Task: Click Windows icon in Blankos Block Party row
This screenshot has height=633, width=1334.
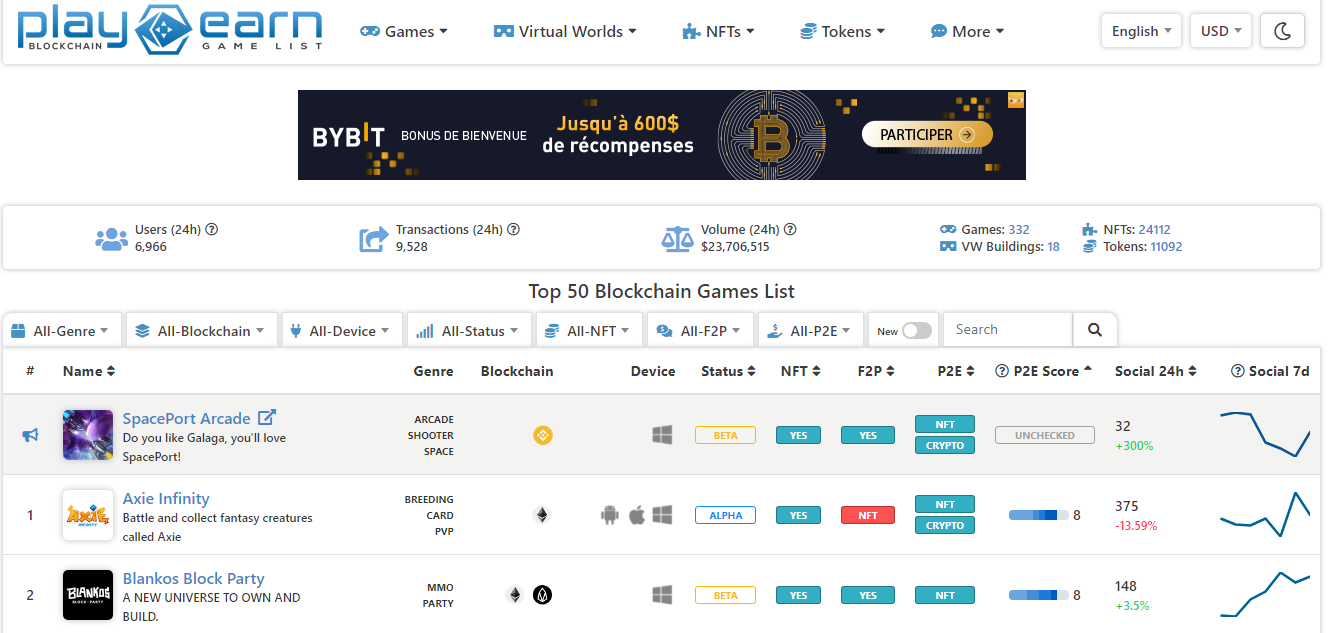Action: click(662, 595)
